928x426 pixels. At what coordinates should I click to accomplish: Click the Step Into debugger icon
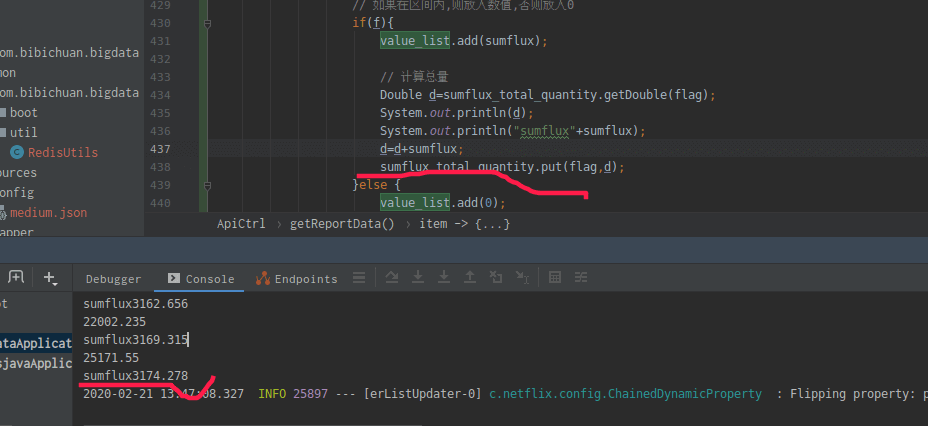418,278
